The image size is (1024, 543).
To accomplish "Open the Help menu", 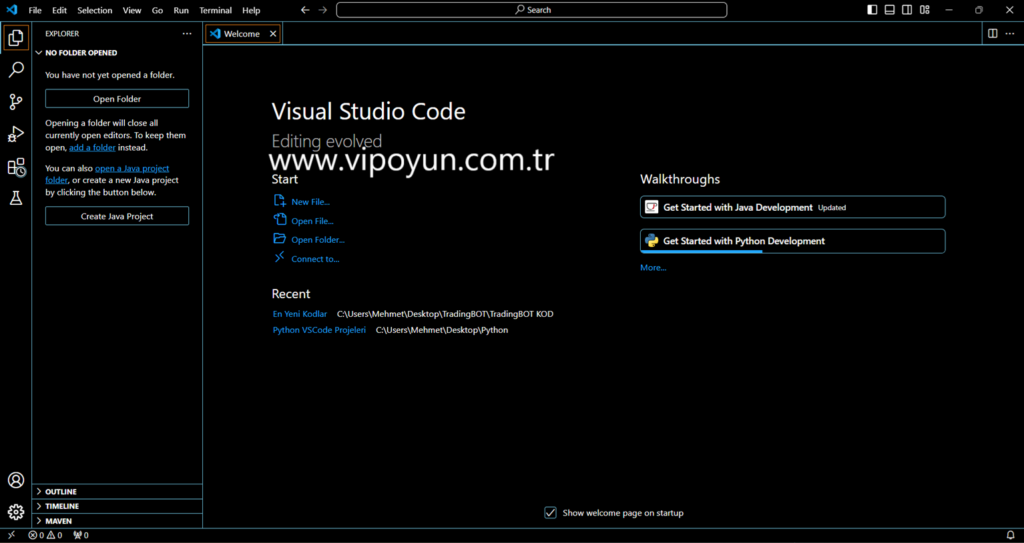I will tap(251, 10).
